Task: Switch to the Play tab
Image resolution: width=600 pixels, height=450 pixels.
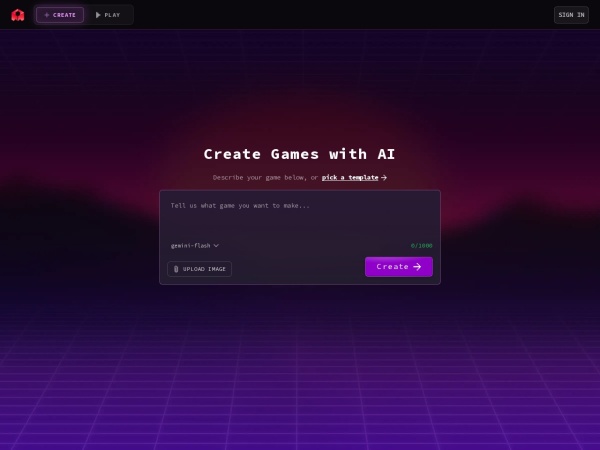Action: click(108, 15)
